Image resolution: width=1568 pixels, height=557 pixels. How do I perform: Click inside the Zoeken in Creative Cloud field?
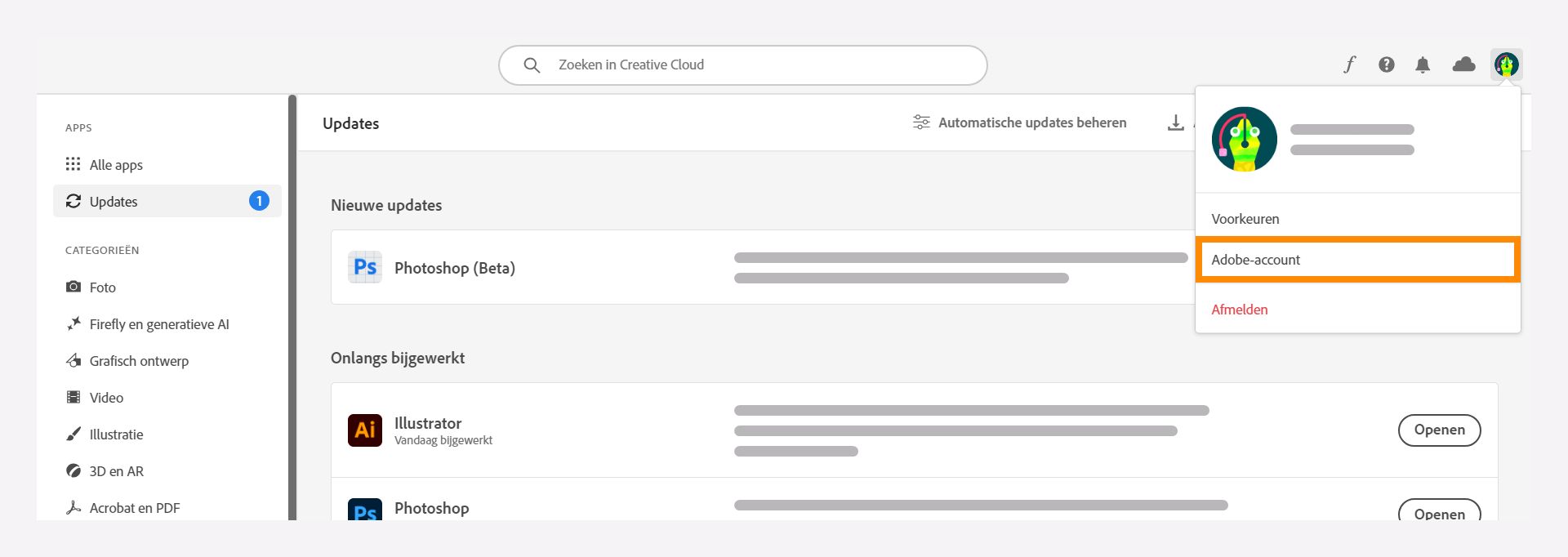735,65
